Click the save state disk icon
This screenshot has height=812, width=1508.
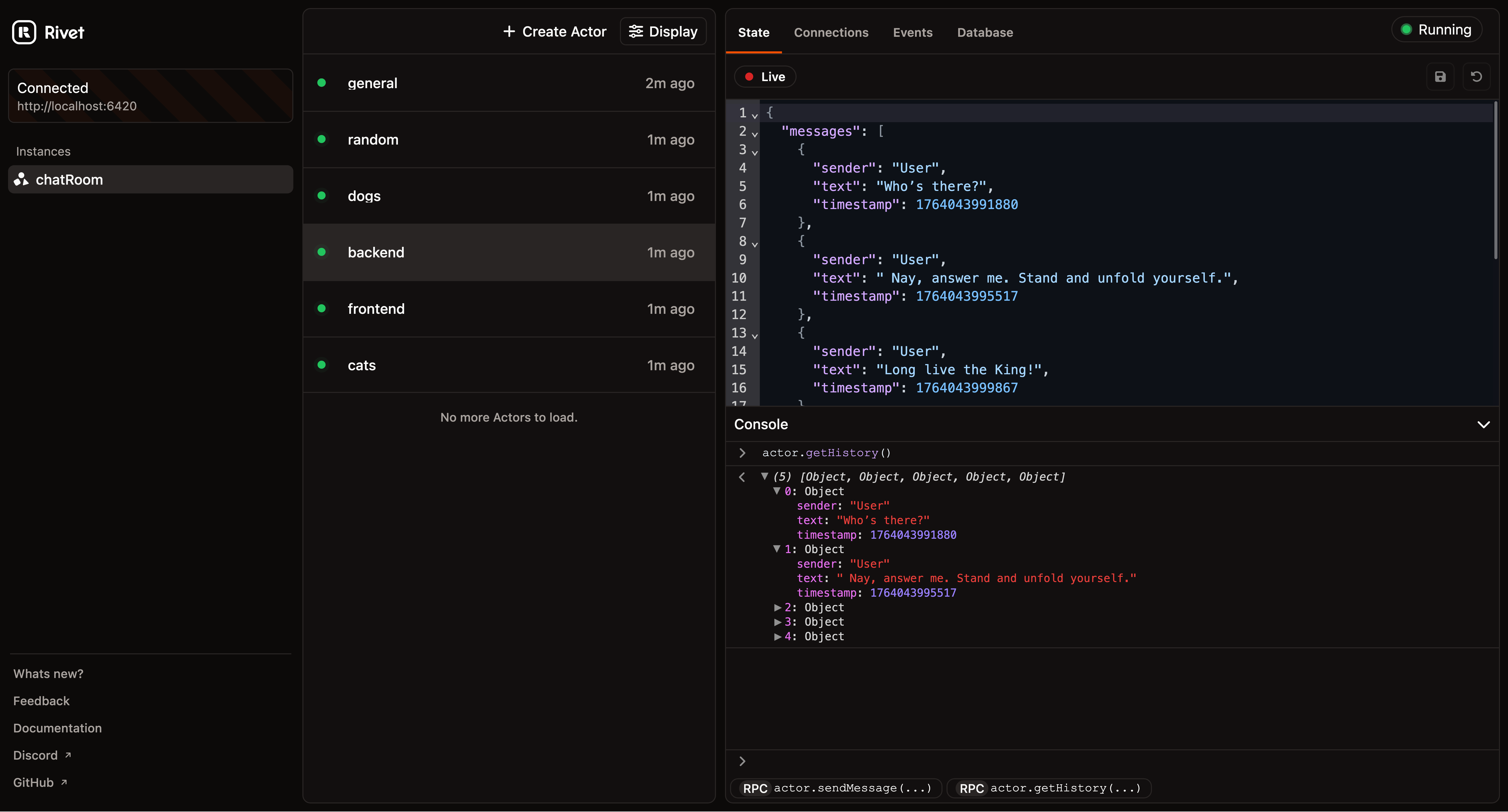[1440, 77]
